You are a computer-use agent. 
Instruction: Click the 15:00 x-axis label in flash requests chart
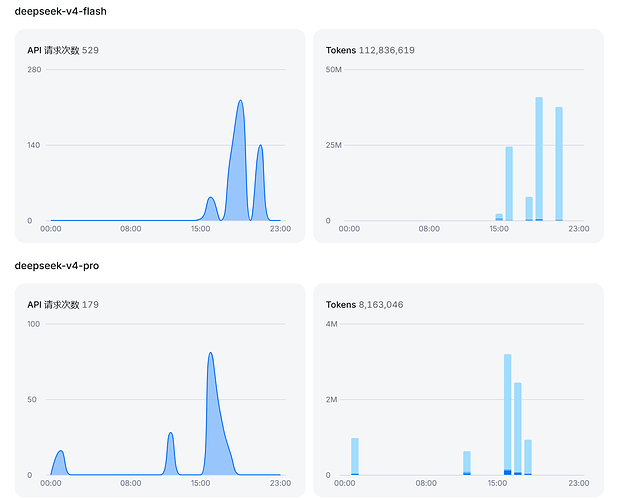[x=200, y=229]
